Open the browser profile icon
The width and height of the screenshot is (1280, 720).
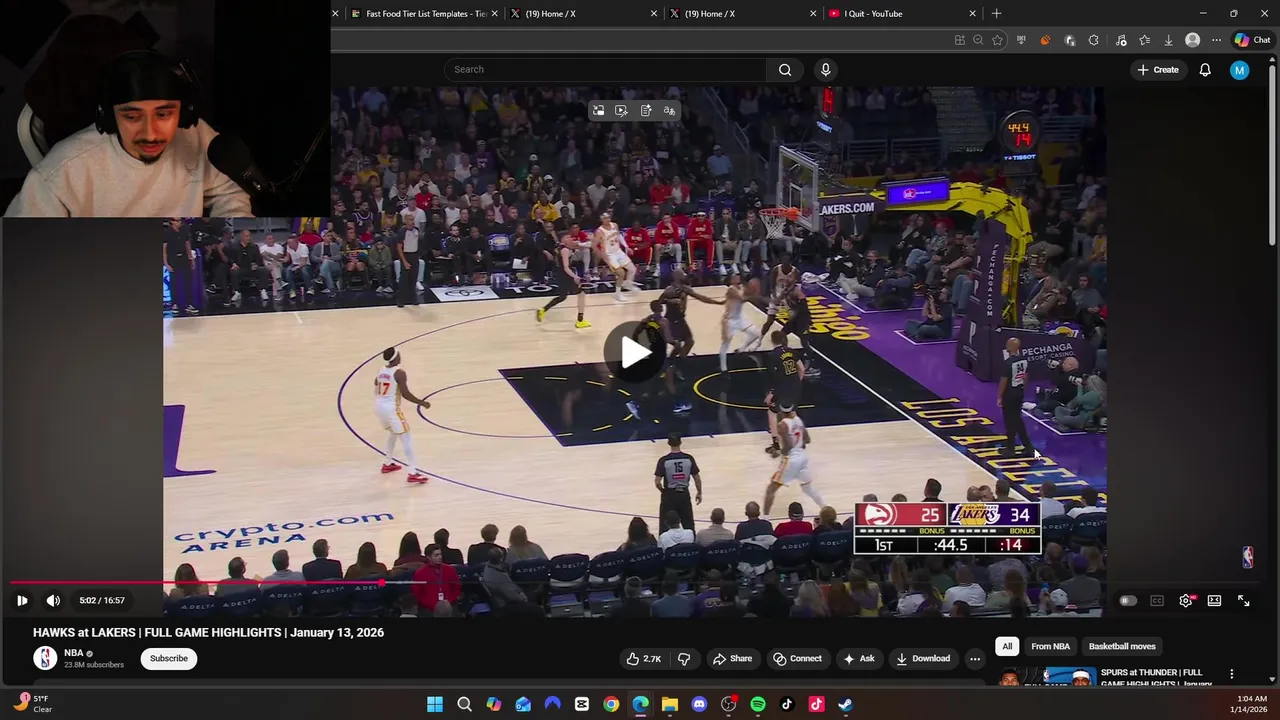pyautogui.click(x=1192, y=40)
